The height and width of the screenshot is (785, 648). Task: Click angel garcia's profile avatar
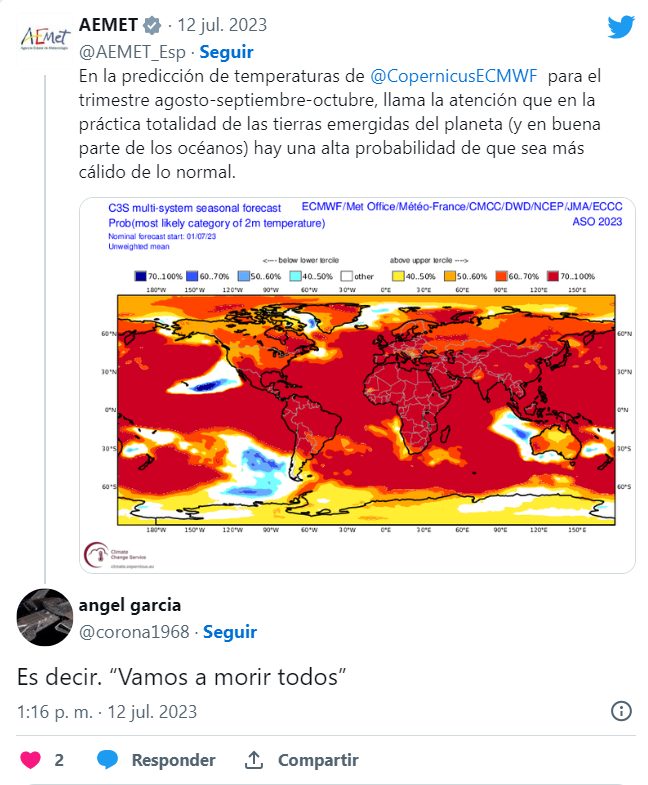pos(44,619)
